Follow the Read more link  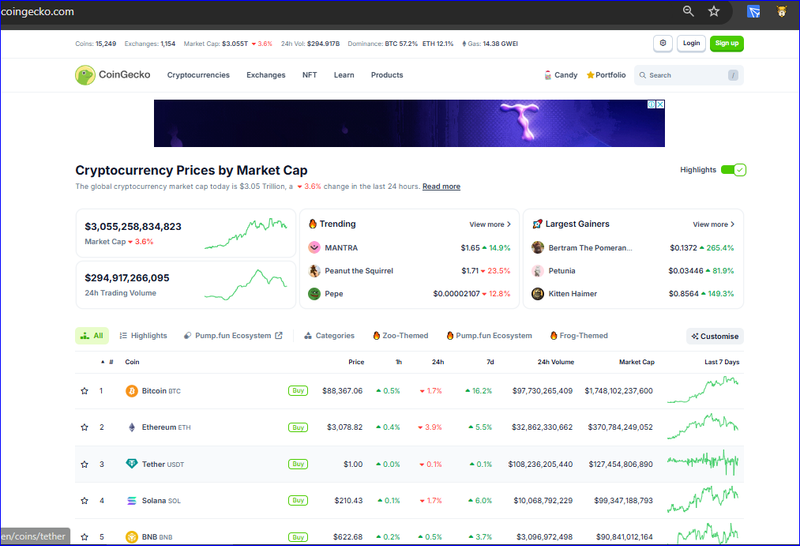[x=441, y=187]
